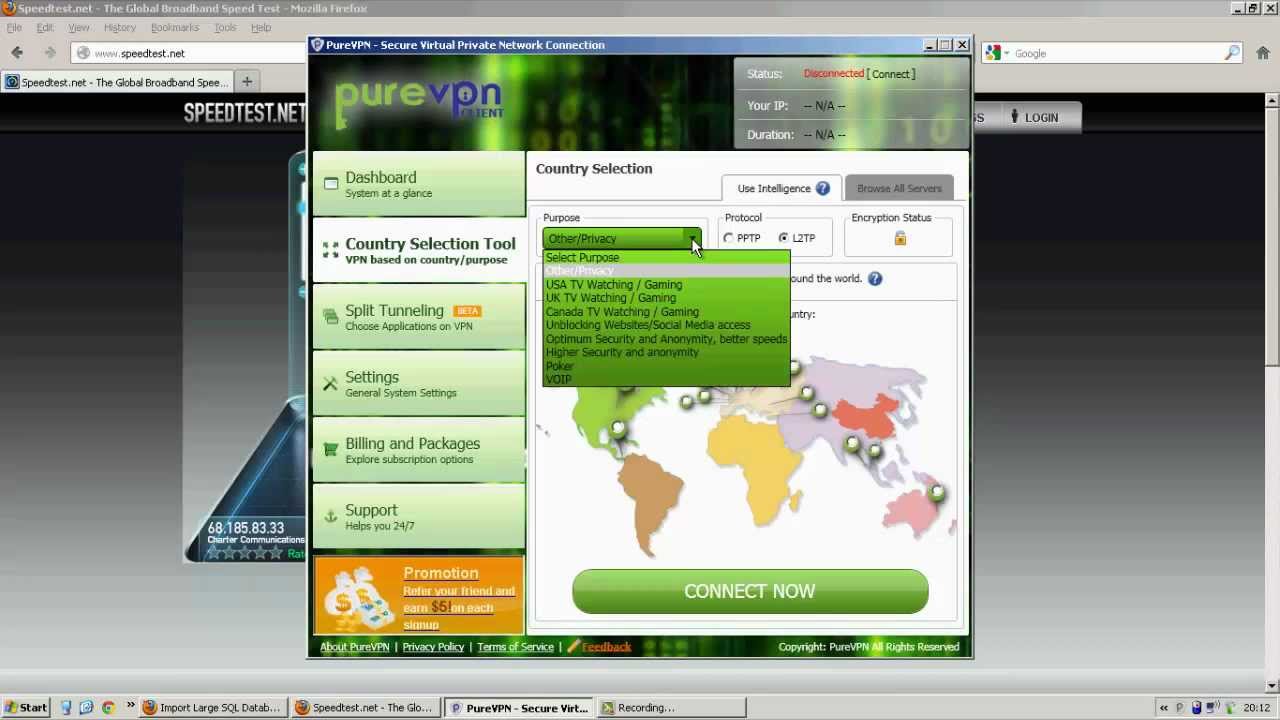Click the Settings tools icon

331,384
